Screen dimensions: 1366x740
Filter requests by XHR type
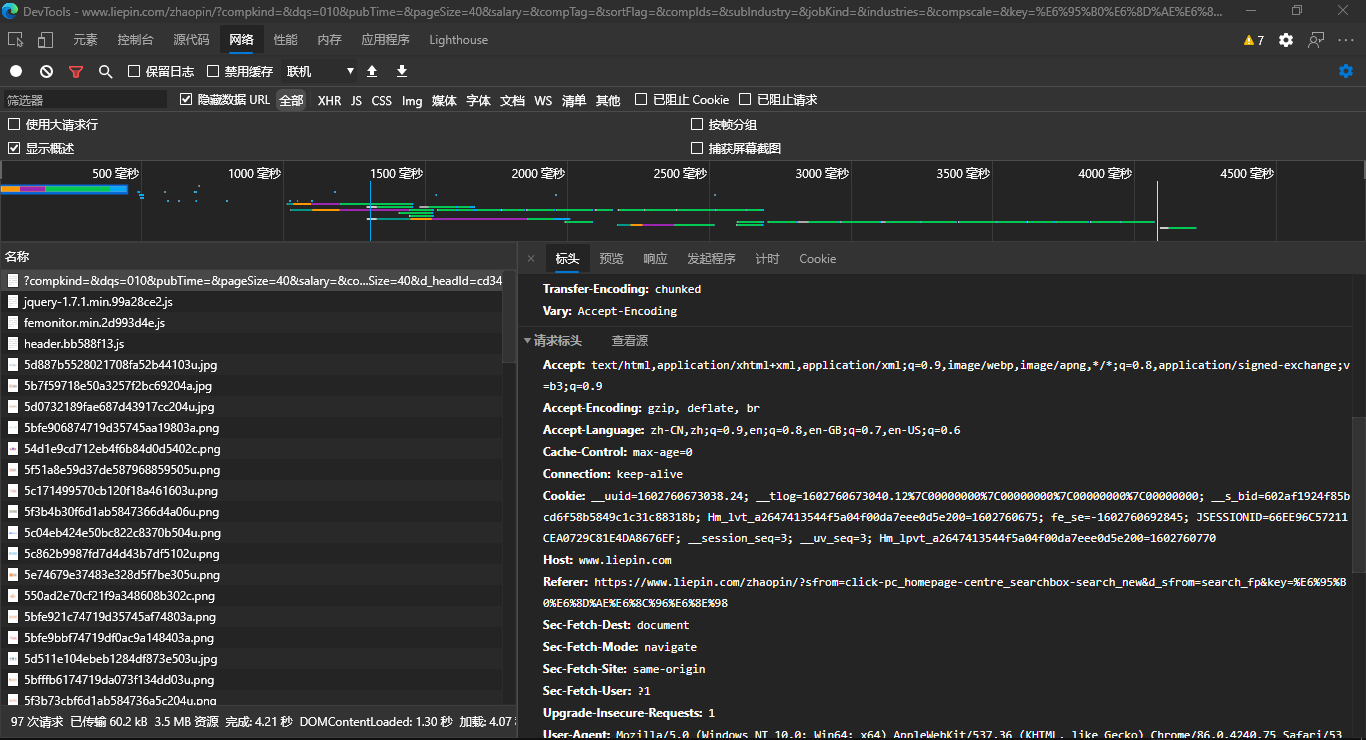coord(329,100)
